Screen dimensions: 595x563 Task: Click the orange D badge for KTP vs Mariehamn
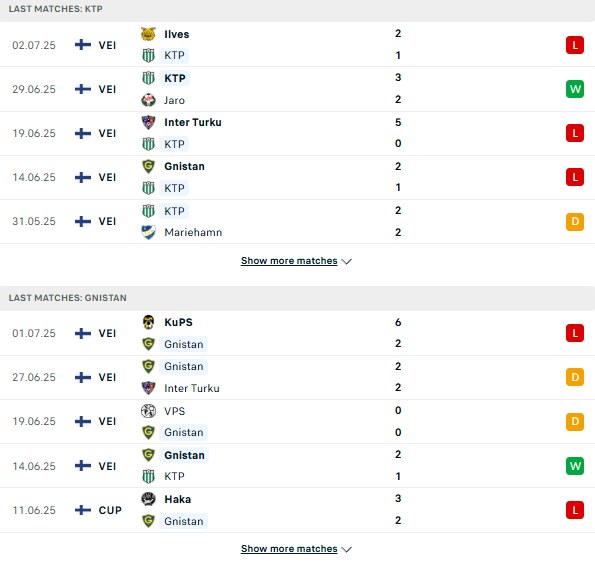[x=575, y=222]
